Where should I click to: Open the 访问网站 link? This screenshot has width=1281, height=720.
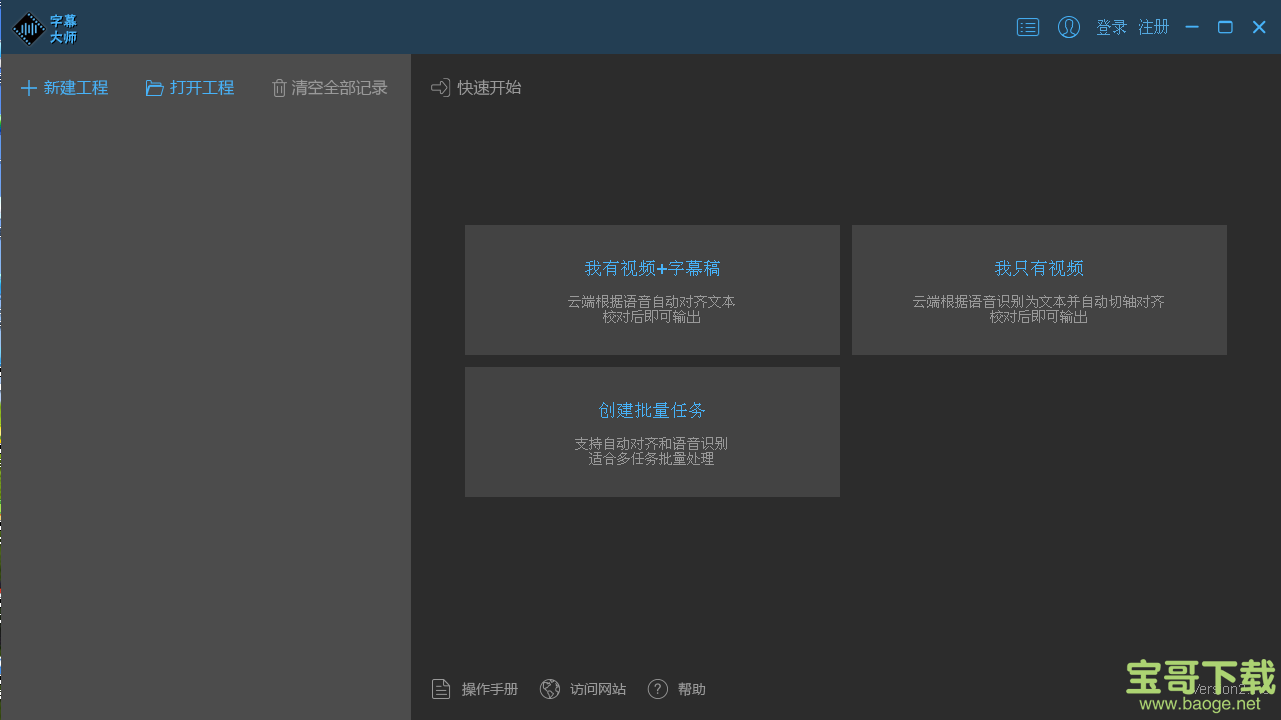(598, 689)
